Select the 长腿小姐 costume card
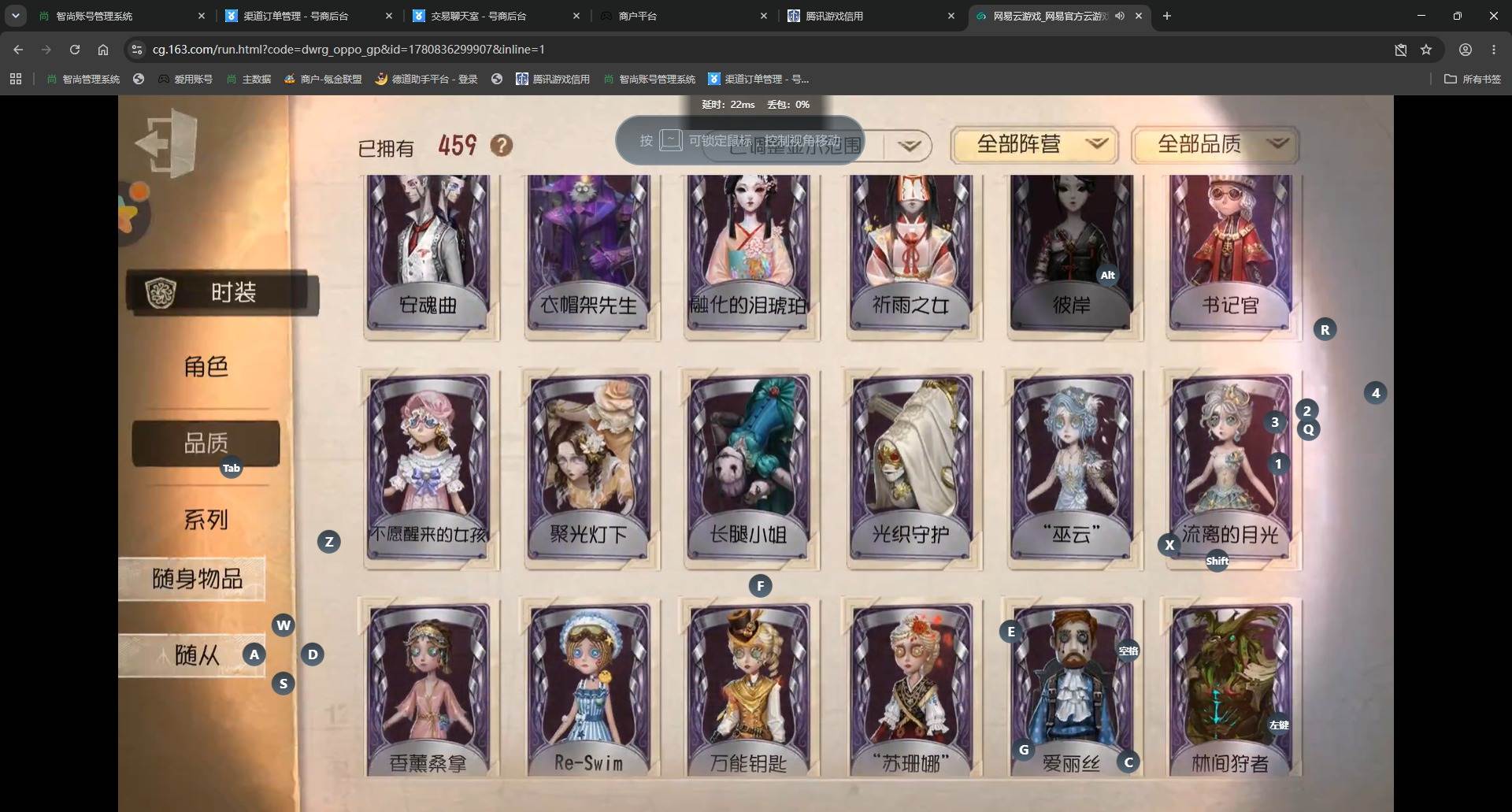The image size is (1512, 812). point(749,469)
